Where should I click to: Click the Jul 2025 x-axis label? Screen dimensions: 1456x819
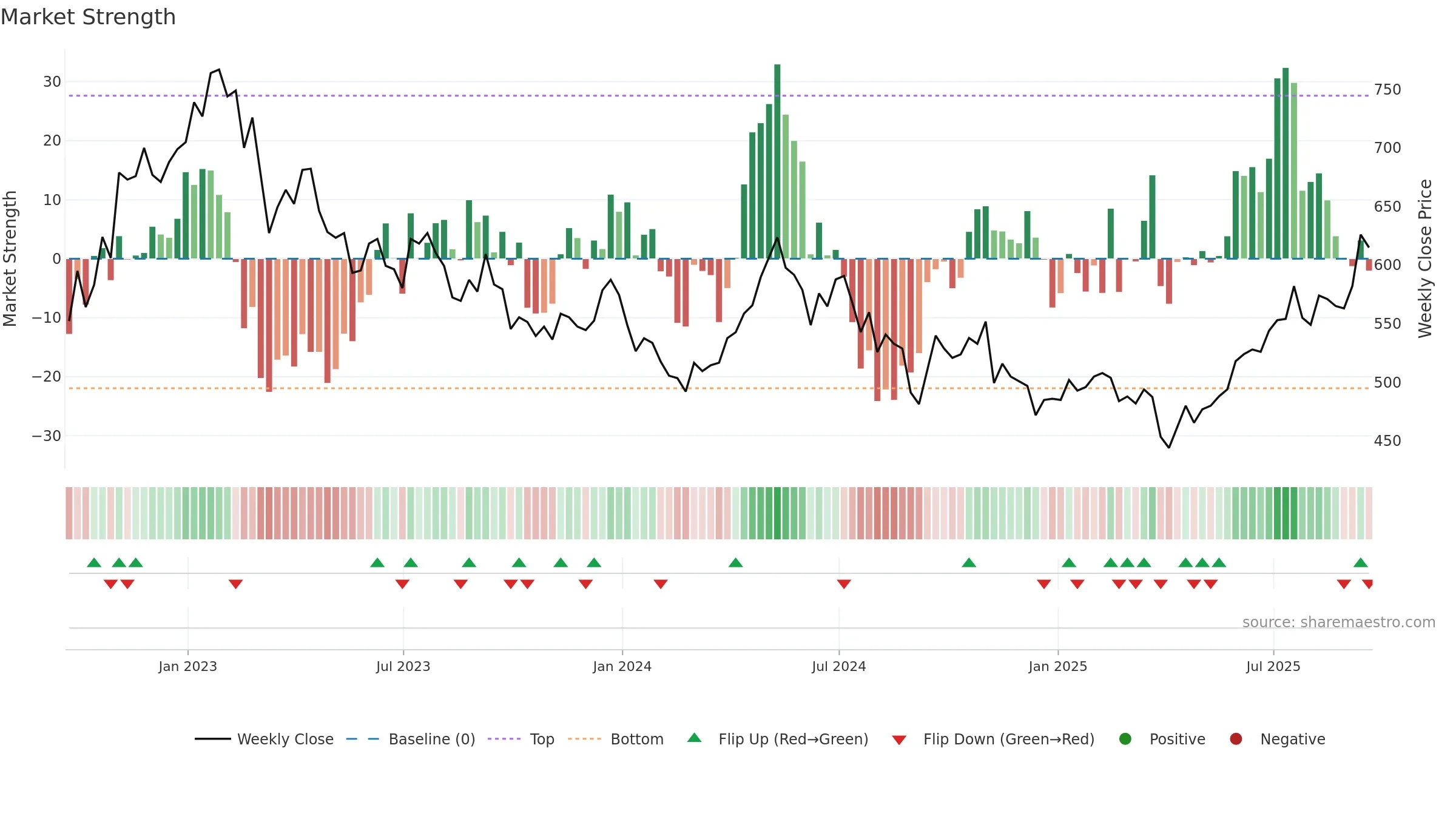pos(1273,666)
